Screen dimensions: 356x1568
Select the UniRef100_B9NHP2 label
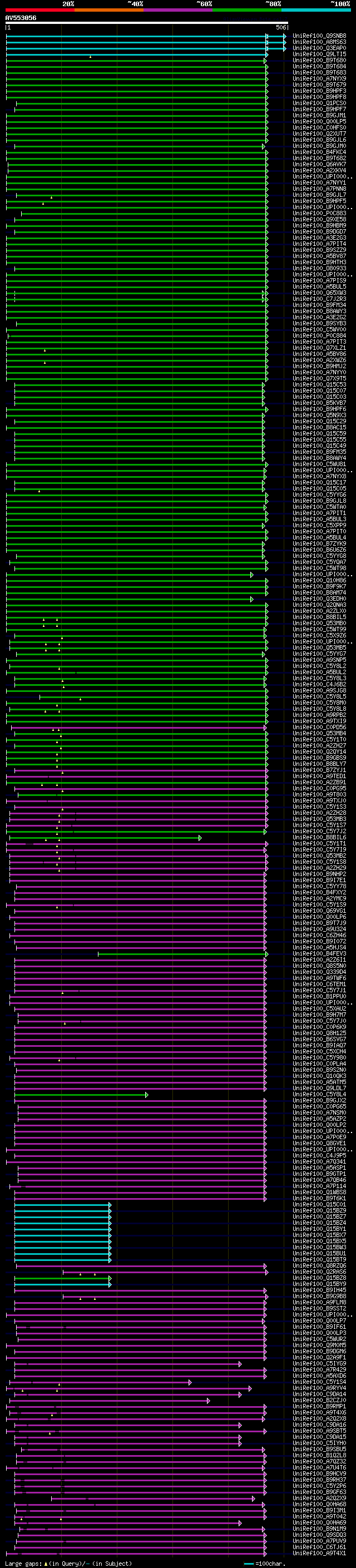pyautogui.click(x=319, y=874)
